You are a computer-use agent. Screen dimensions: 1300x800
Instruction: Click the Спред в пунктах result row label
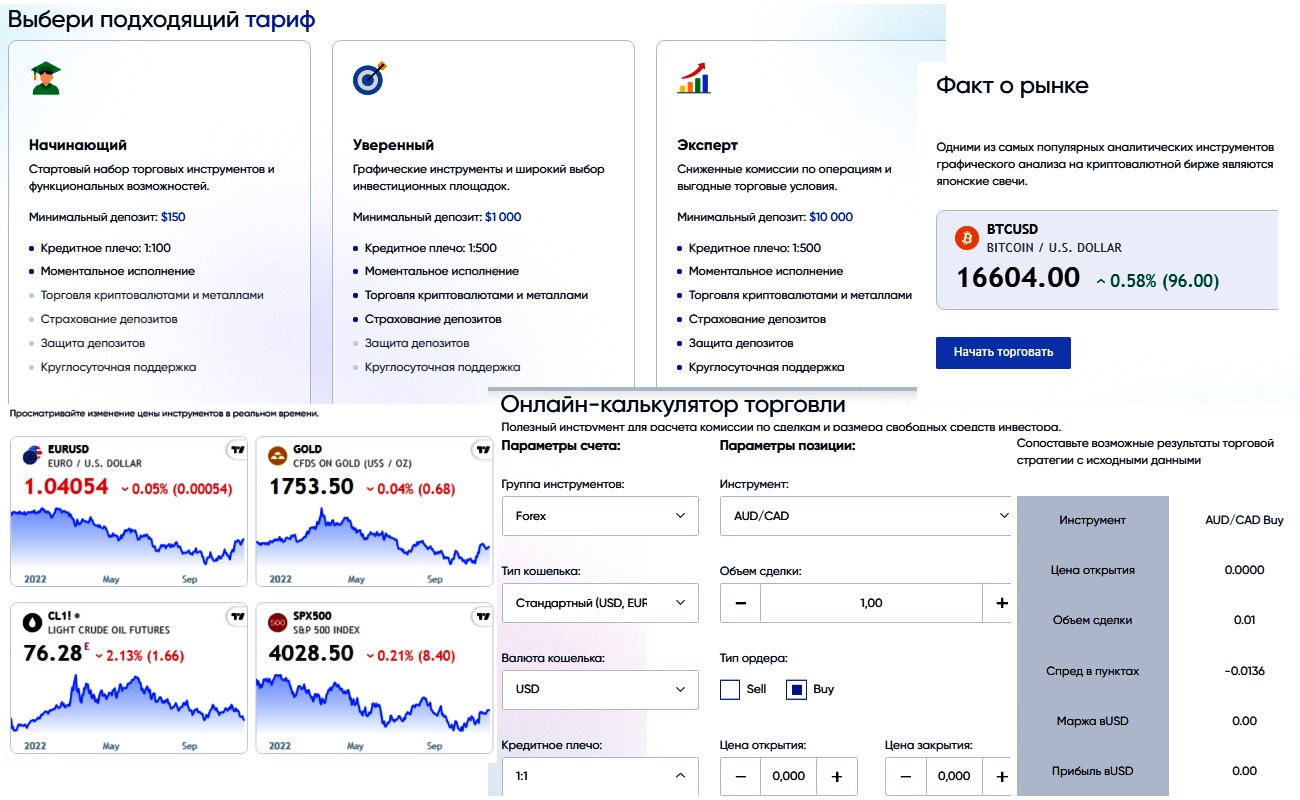[x=1092, y=671]
